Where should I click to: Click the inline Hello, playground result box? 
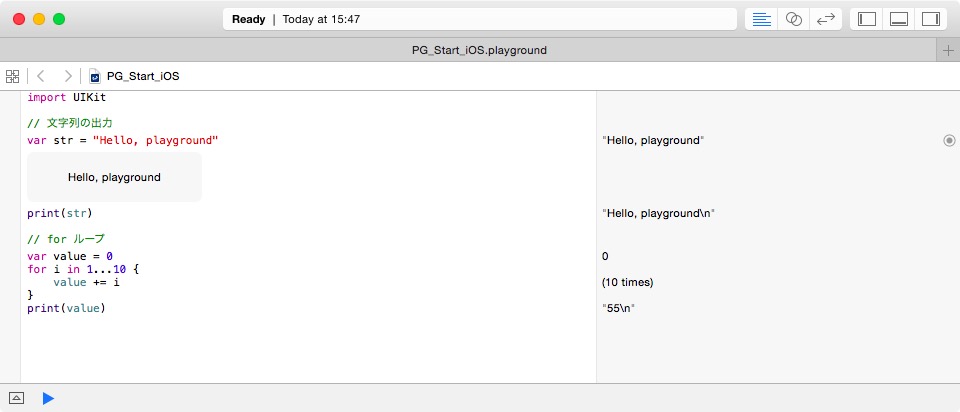114,177
